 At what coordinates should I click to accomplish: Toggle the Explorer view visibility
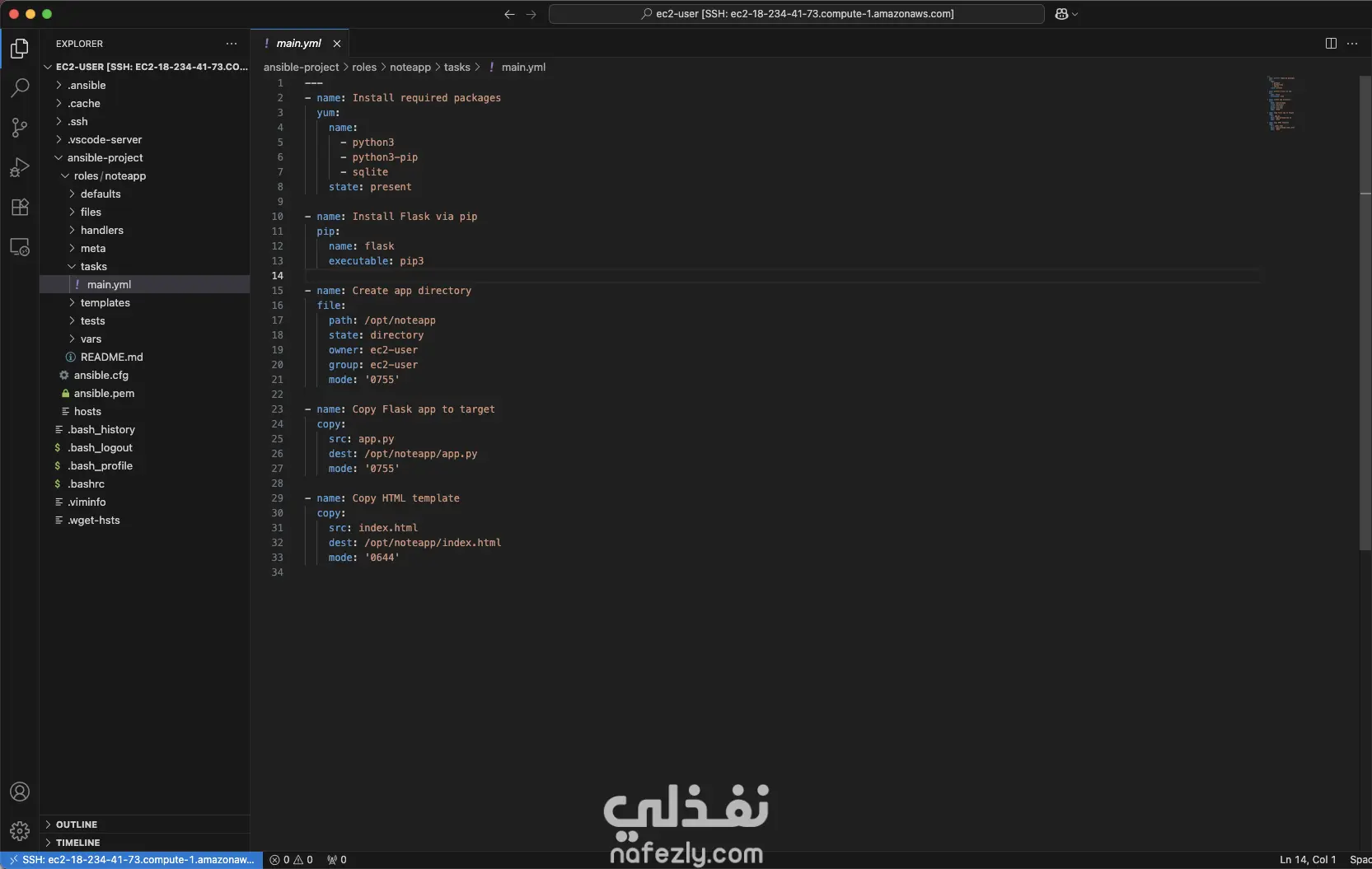click(19, 49)
